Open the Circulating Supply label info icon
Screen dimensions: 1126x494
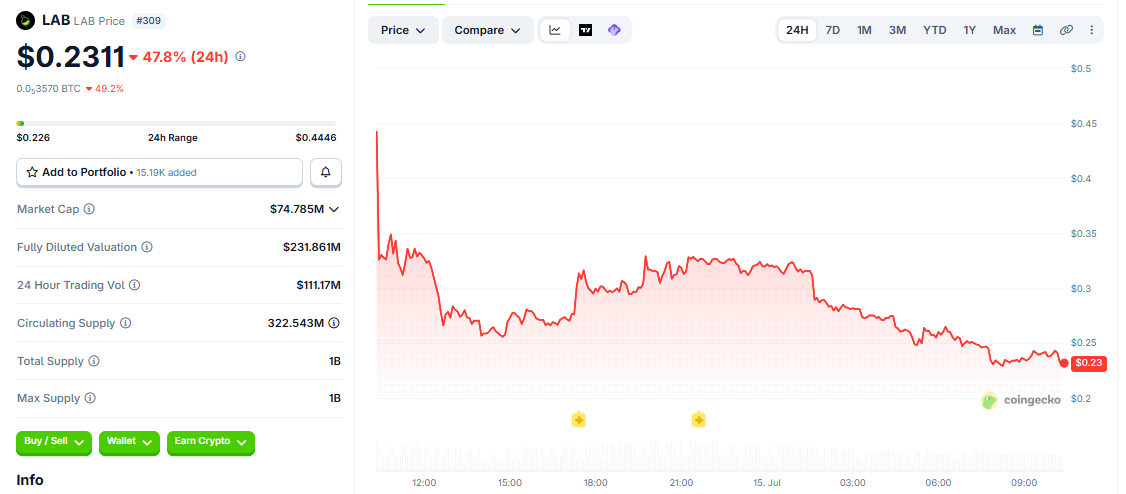(126, 323)
